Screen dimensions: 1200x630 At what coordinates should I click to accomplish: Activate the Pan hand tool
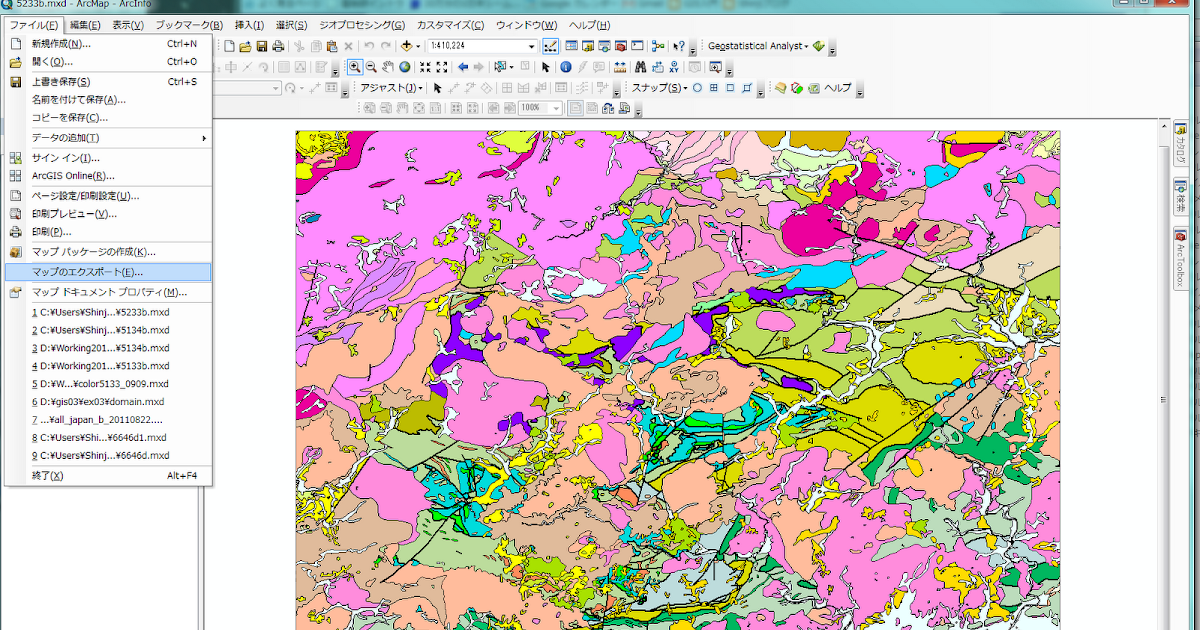388,67
